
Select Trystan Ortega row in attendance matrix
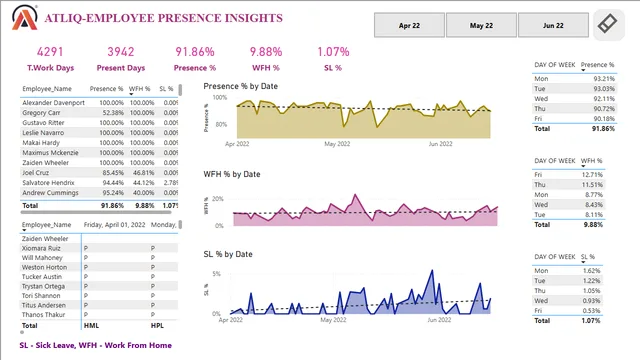99,286
